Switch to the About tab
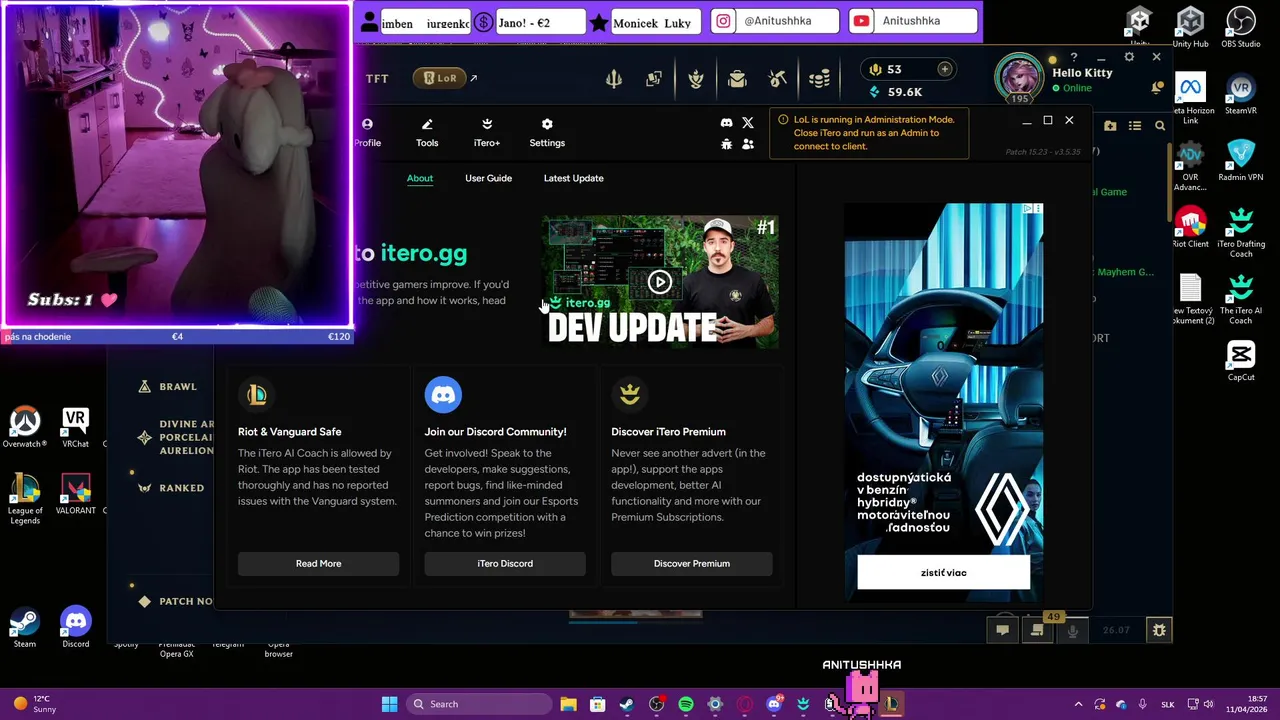1280x720 pixels. point(420,178)
